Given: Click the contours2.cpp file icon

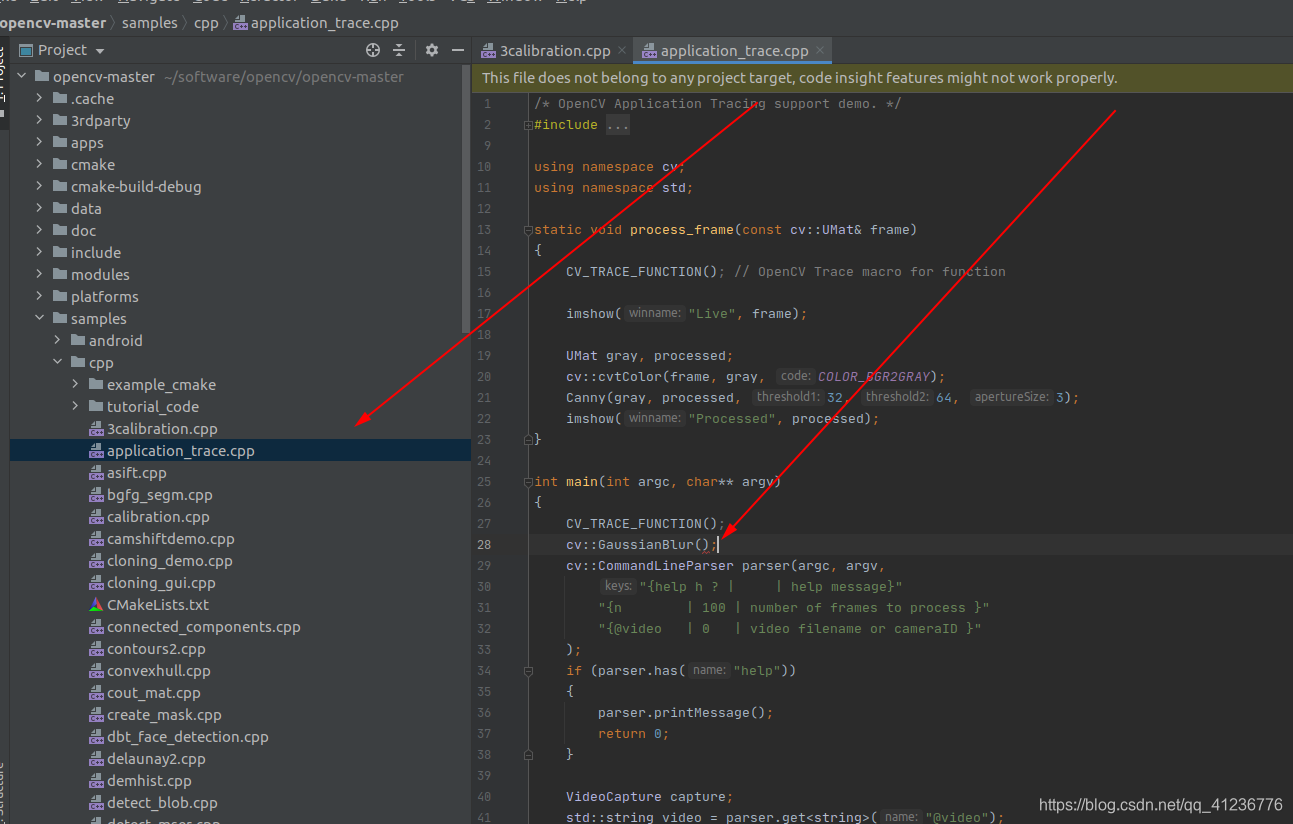Looking at the screenshot, I should pyautogui.click(x=96, y=649).
